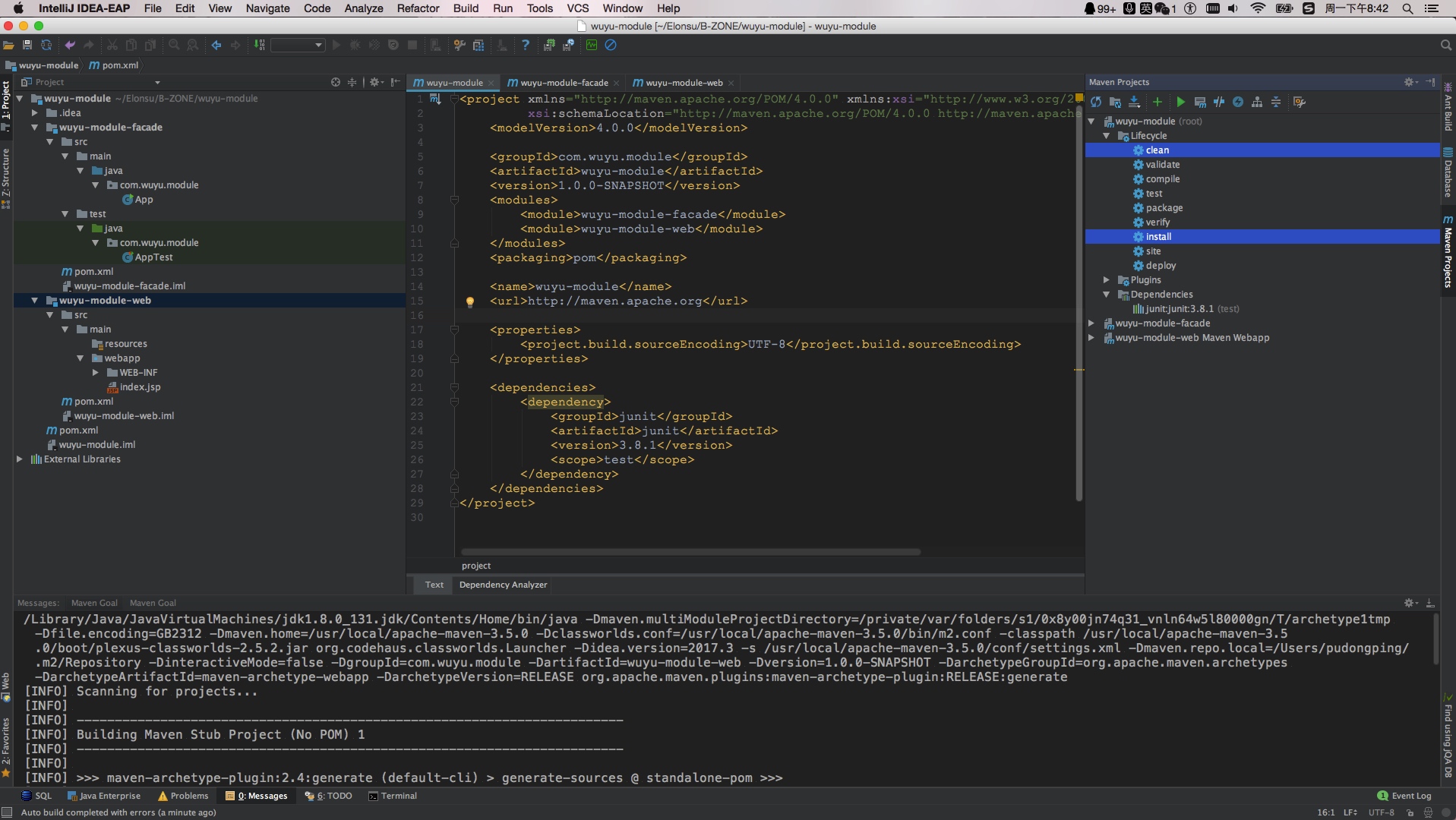The height and width of the screenshot is (820, 1456).
Task: Click the yellow lightbulb intention icon
Action: (470, 301)
